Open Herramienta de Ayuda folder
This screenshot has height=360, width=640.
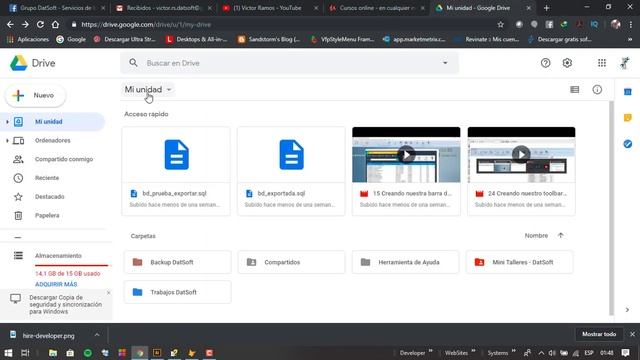(x=405, y=262)
